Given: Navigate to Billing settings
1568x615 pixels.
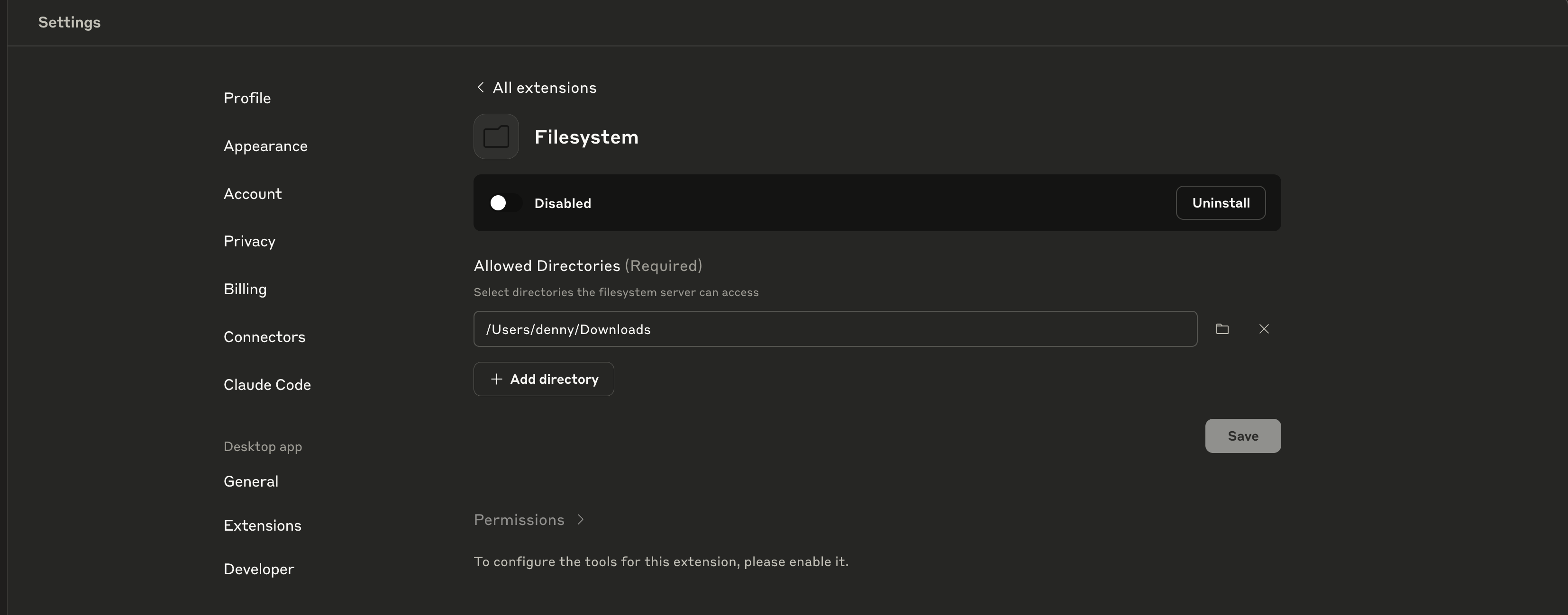Looking at the screenshot, I should [245, 289].
